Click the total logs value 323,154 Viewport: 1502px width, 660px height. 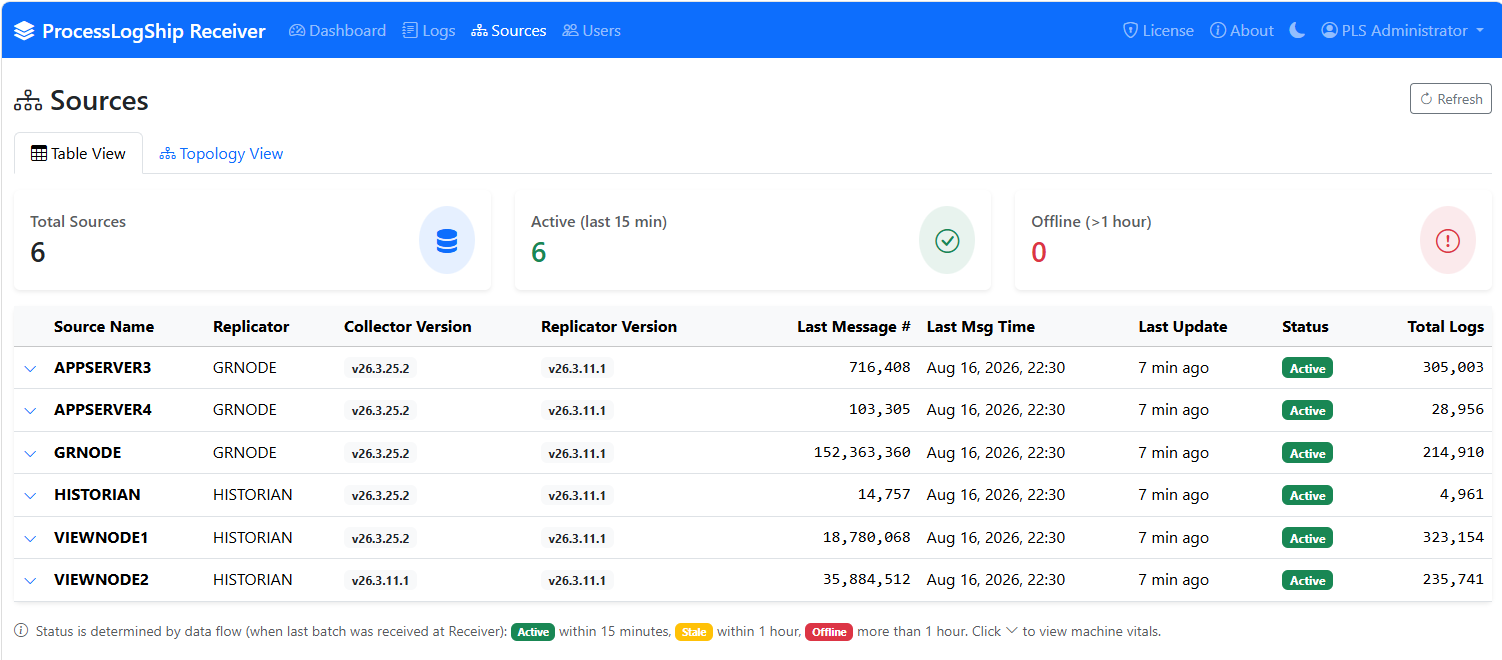coord(1453,538)
